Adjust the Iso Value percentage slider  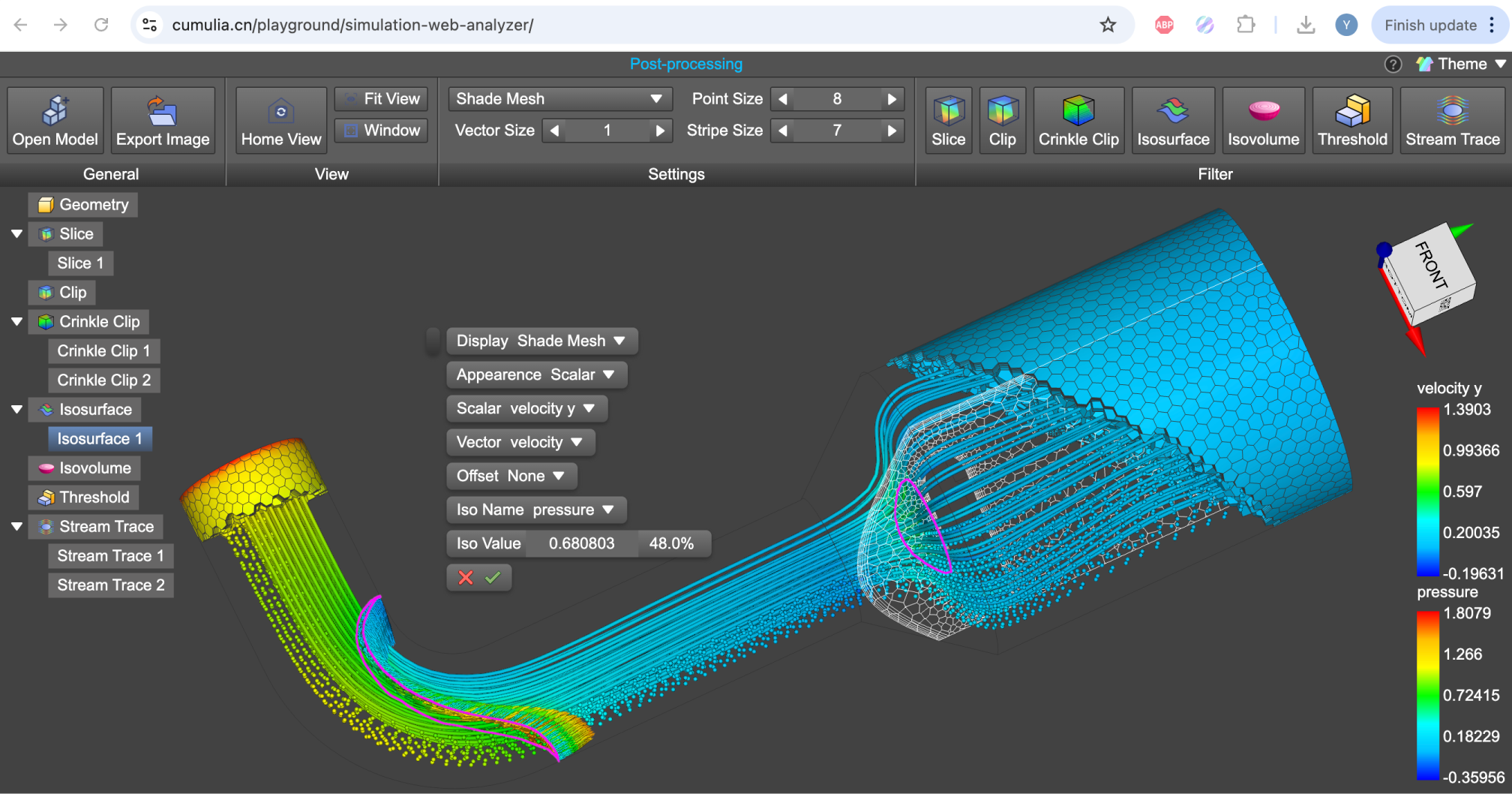(671, 543)
